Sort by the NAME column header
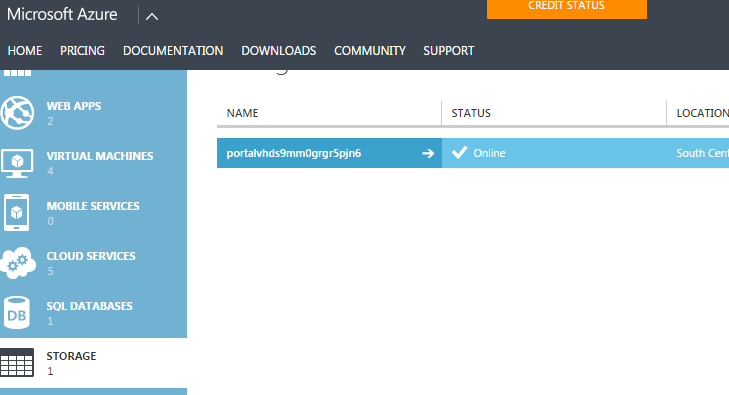The width and height of the screenshot is (729, 395). pos(242,113)
